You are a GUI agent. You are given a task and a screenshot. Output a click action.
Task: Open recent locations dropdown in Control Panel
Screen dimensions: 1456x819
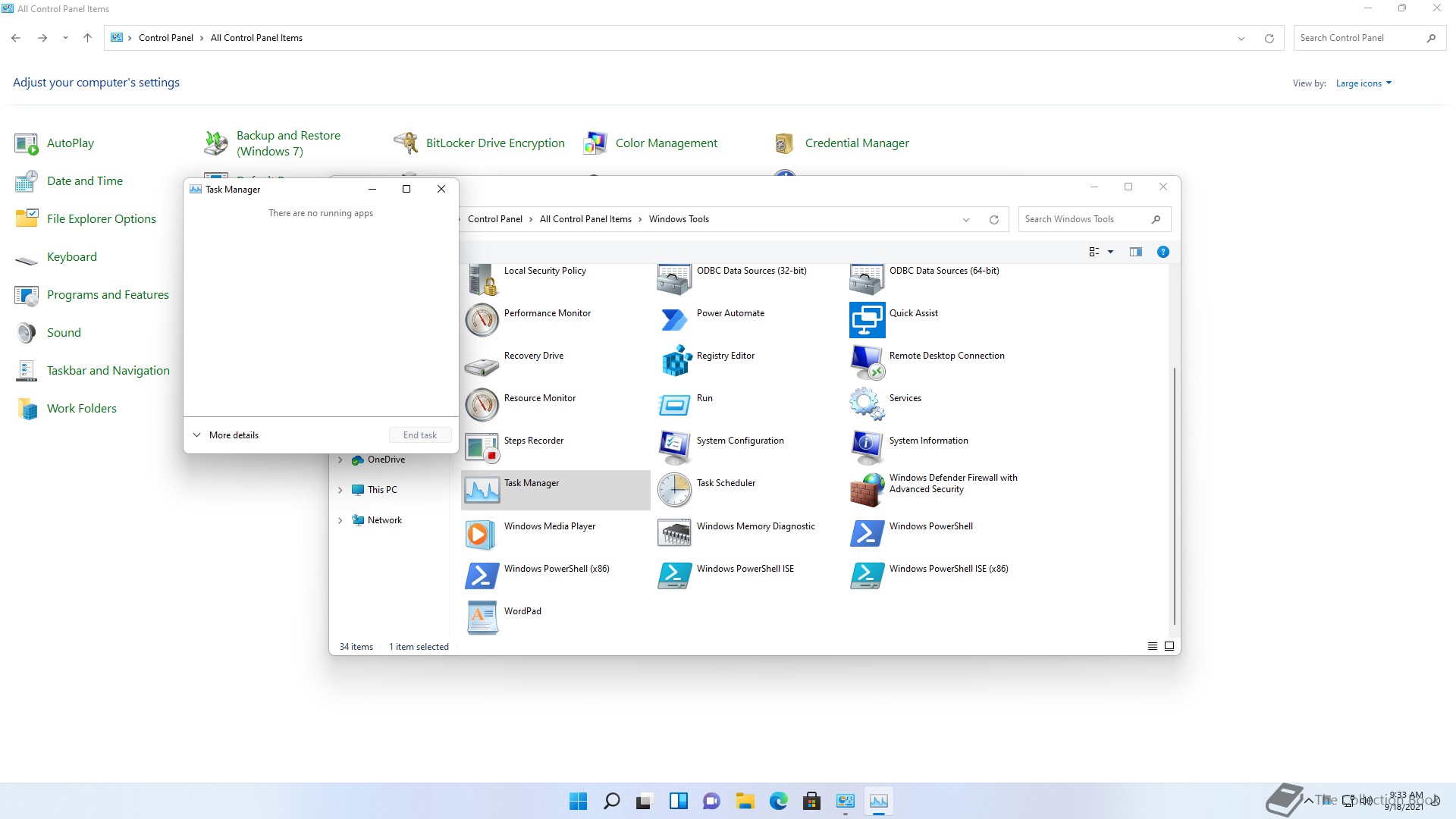click(x=65, y=38)
